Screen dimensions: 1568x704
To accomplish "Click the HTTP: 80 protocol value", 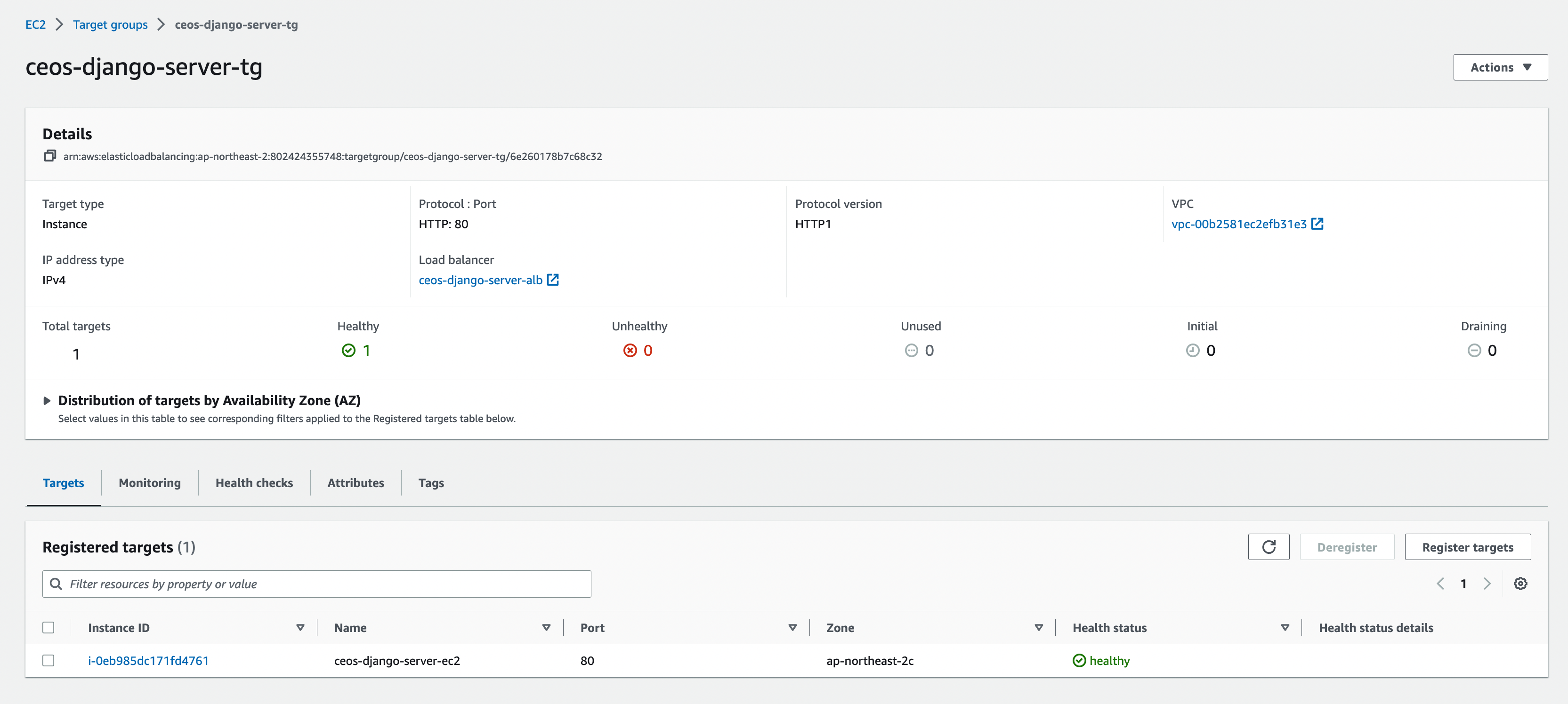I will click(x=443, y=224).
